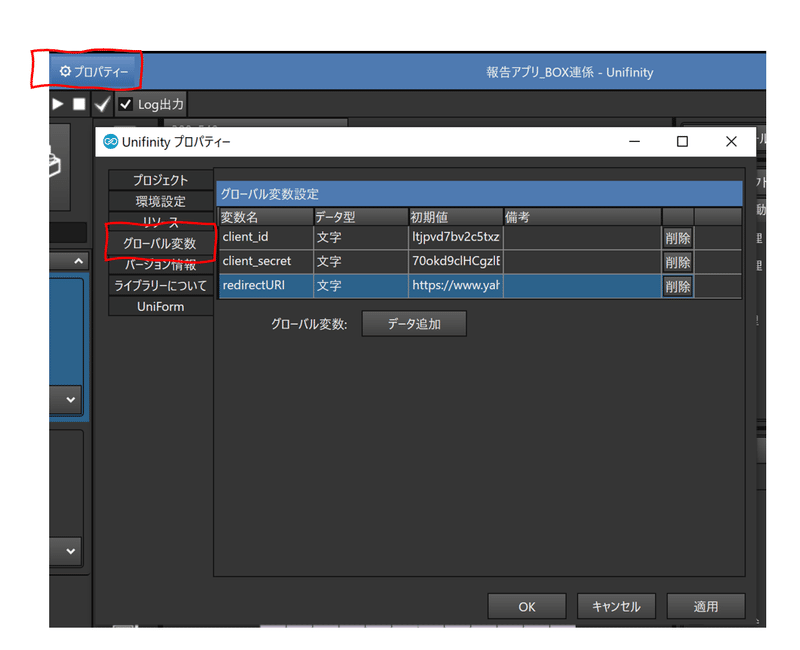Collapse left panel with up chevron
The width and height of the screenshot is (800, 650).
click(x=78, y=261)
